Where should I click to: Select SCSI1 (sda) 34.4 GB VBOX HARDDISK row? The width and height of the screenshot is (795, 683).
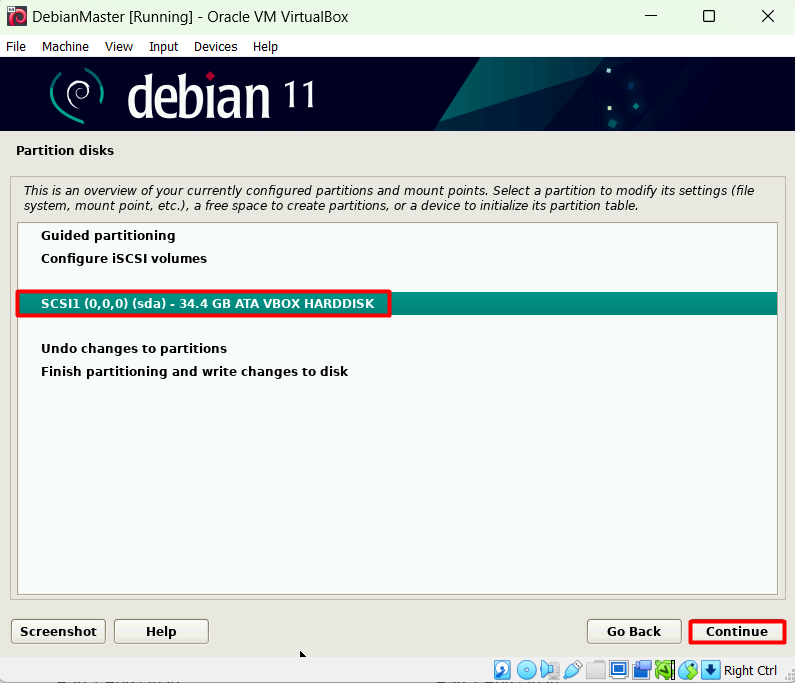coord(397,303)
